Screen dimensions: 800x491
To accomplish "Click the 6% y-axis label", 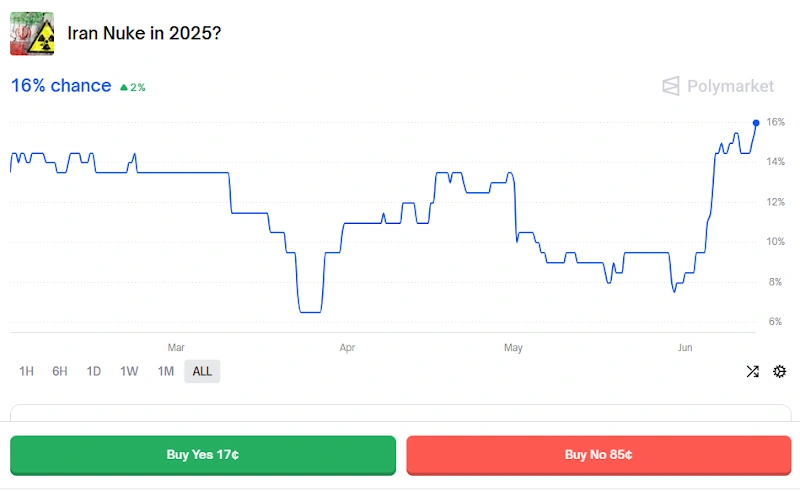I will tap(776, 322).
